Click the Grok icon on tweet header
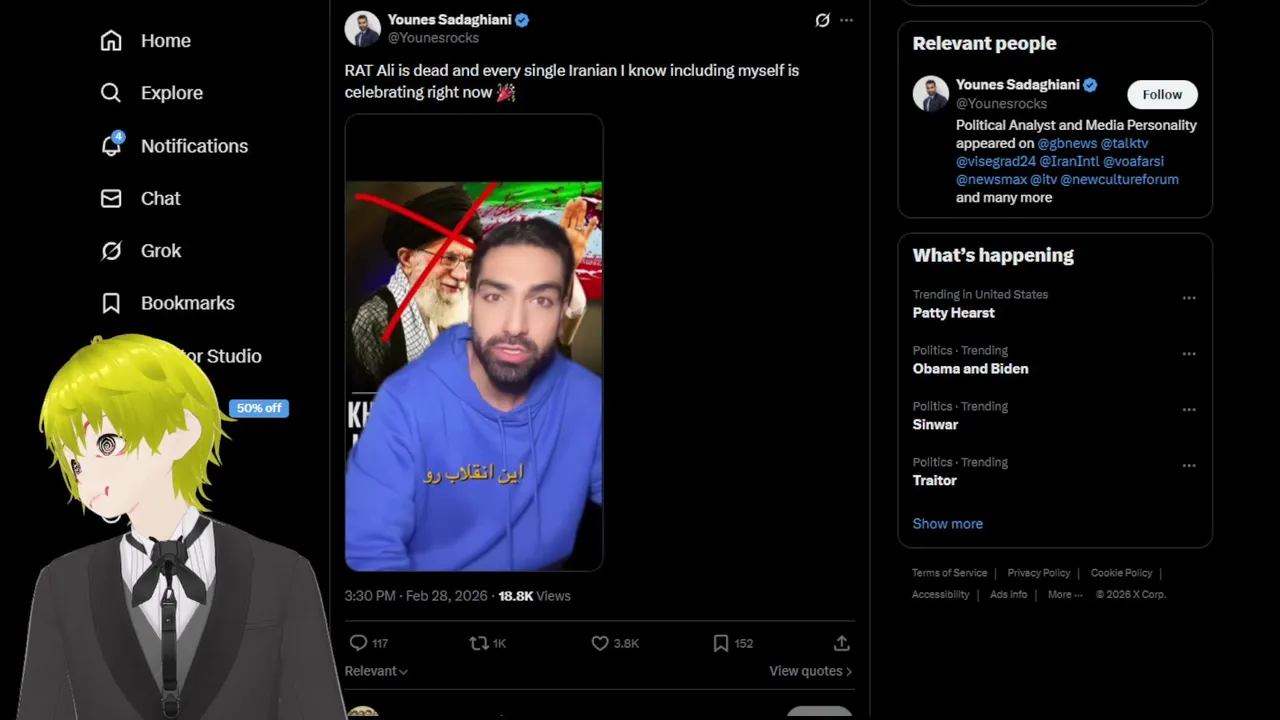The width and height of the screenshot is (1280, 720). tap(822, 20)
